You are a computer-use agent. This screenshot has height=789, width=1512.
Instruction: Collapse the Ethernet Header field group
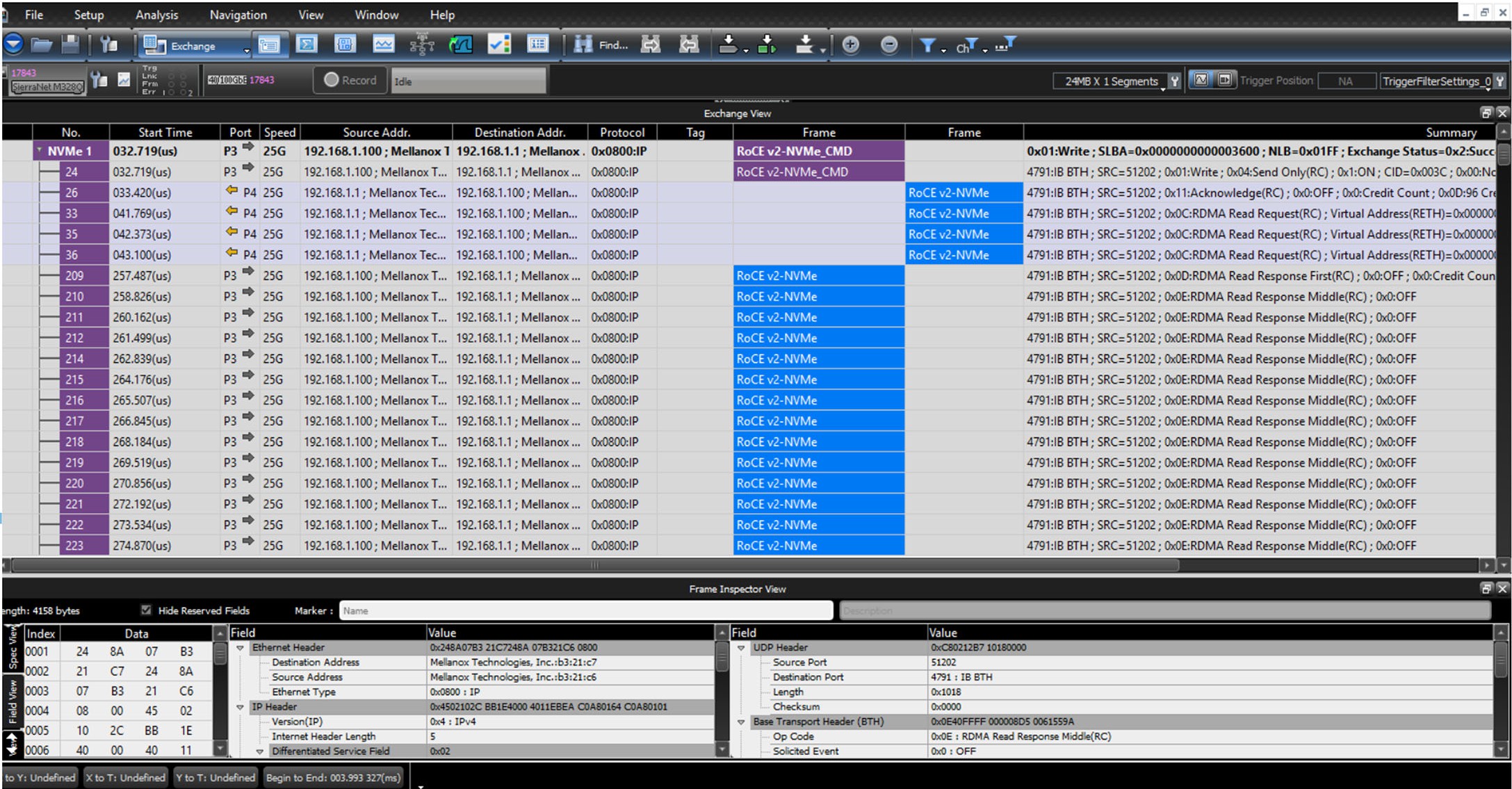(x=241, y=648)
